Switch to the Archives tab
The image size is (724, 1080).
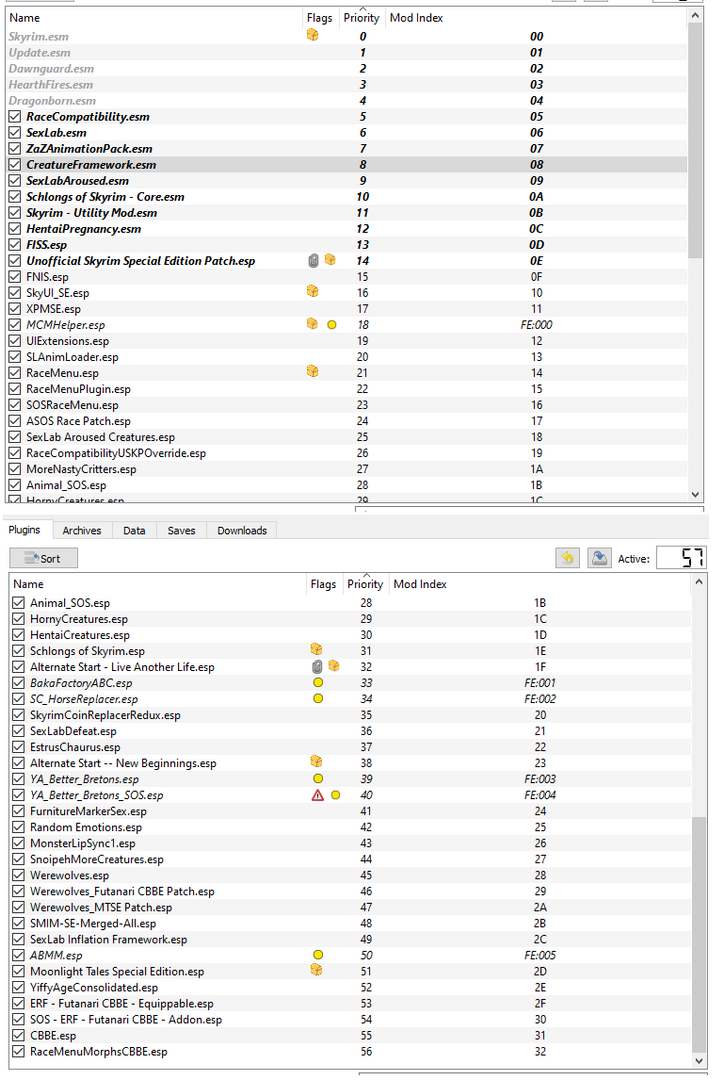82,530
